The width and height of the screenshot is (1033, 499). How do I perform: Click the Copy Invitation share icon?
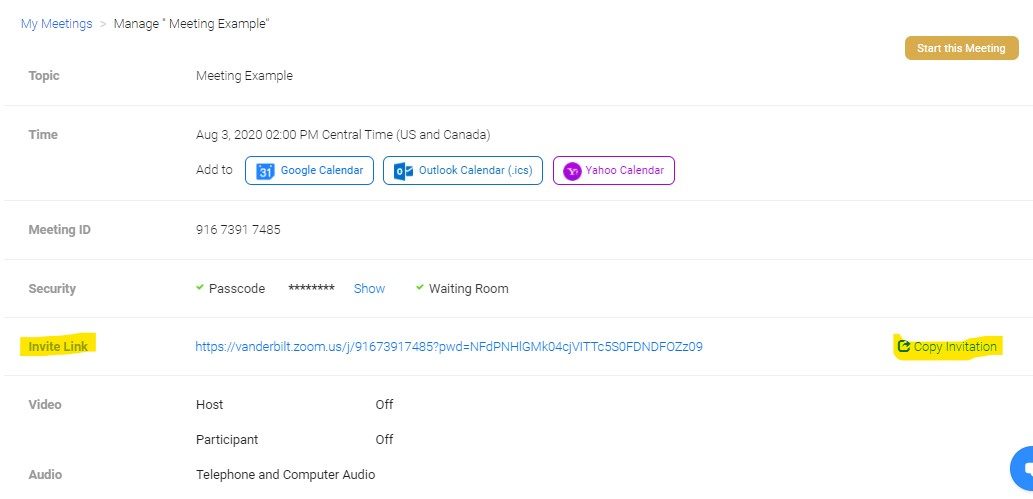pyautogui.click(x=904, y=347)
